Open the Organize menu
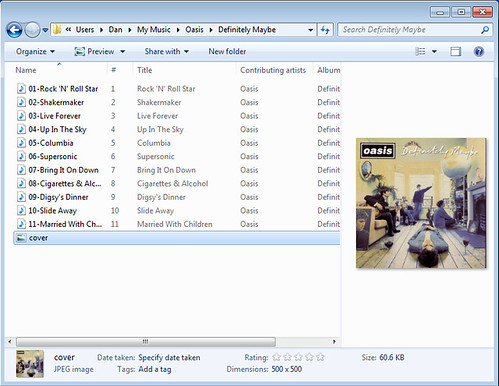 coord(35,52)
